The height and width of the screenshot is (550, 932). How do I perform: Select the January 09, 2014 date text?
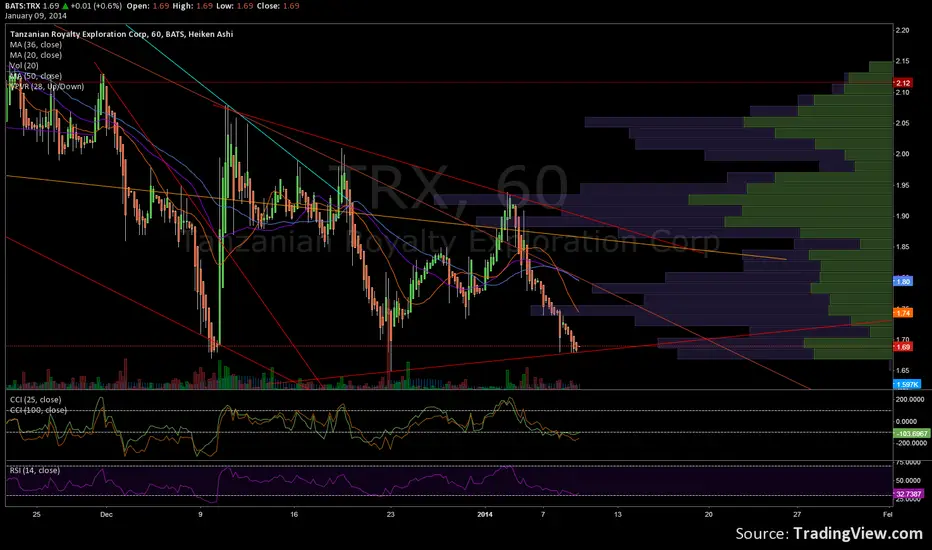[x=35, y=16]
